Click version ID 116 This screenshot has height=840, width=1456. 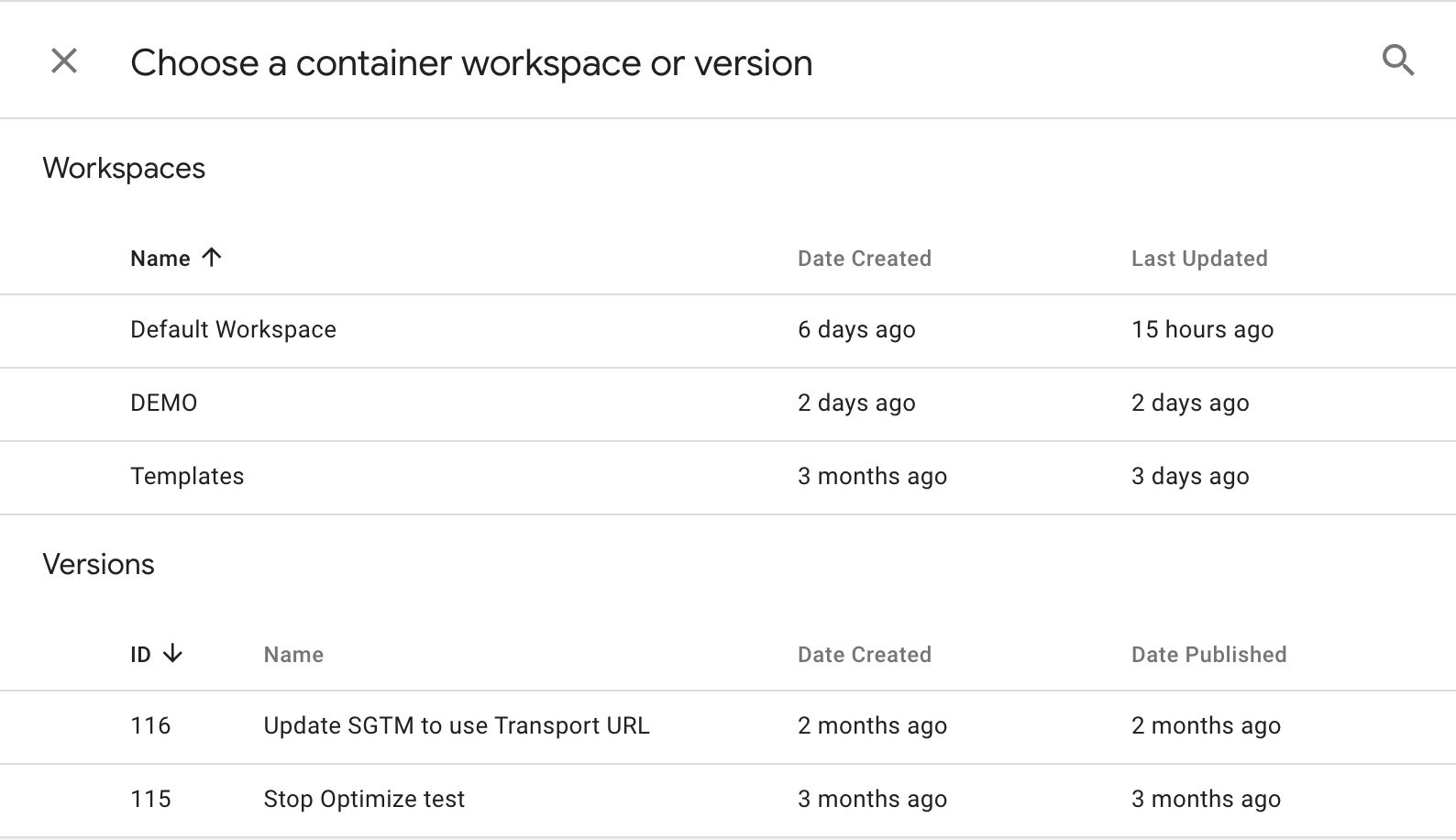coord(150,725)
